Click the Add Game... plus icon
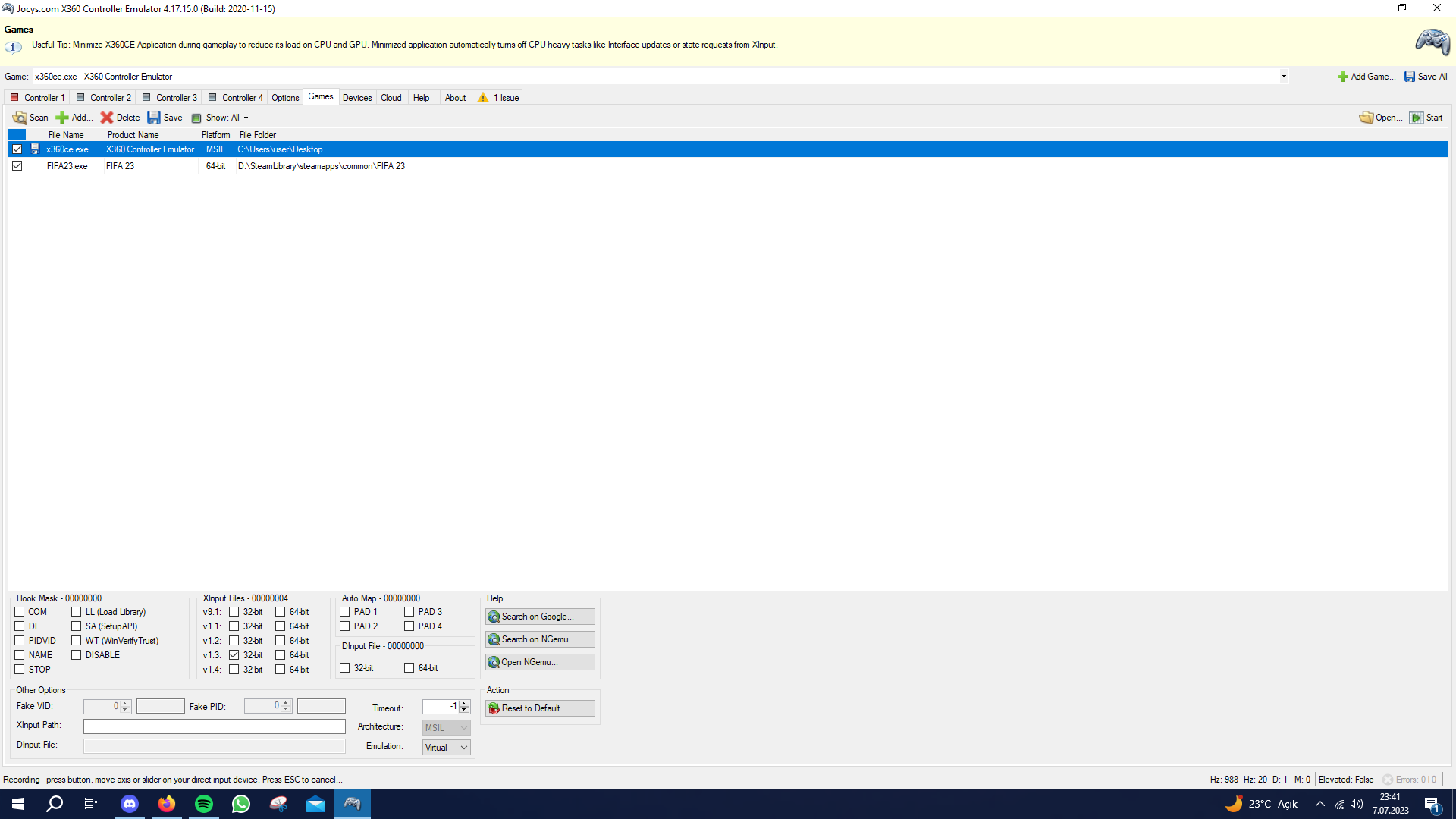Screen dimensions: 1456x819 1342,77
